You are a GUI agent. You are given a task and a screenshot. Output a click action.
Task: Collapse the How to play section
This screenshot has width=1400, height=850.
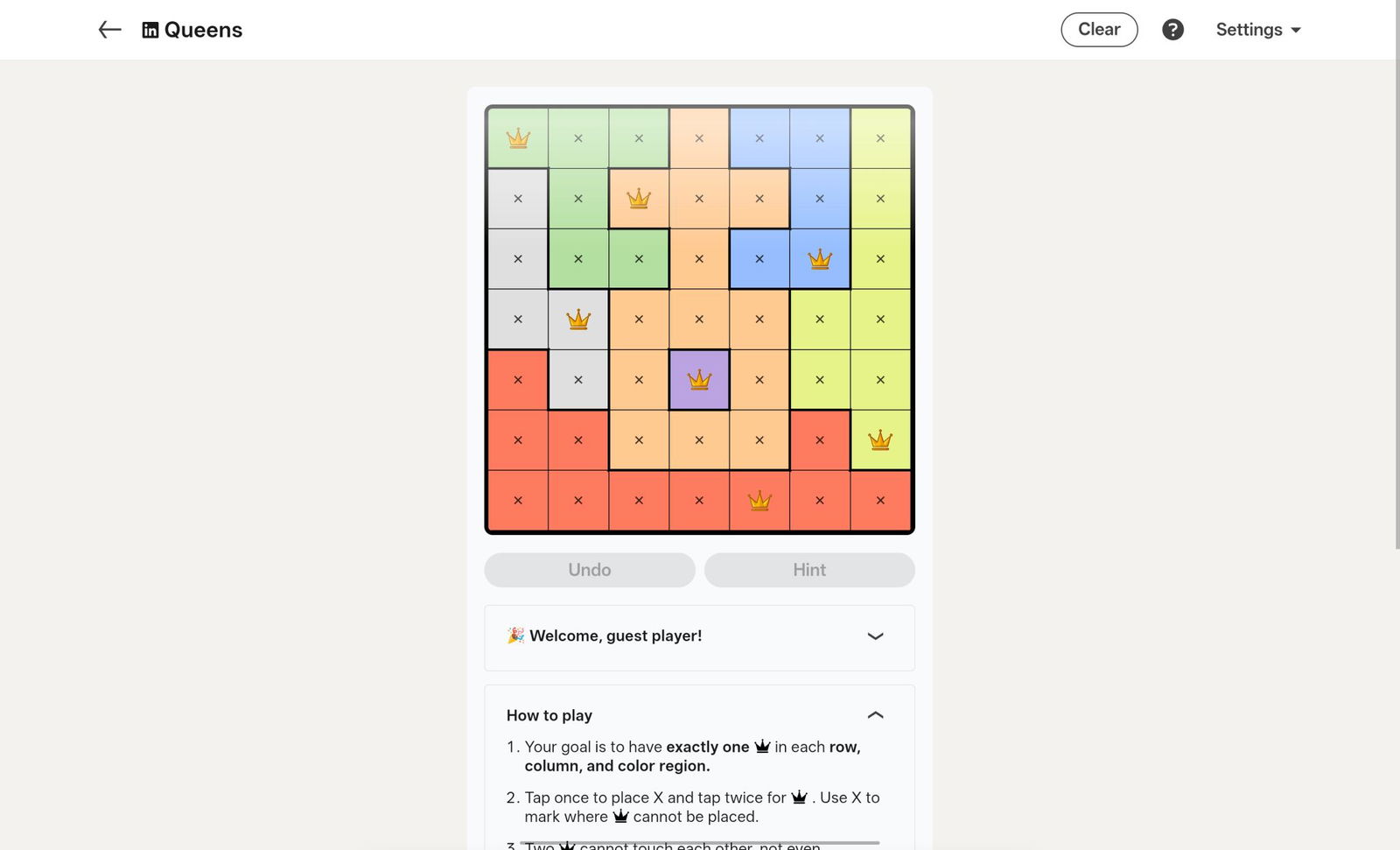pyautogui.click(x=875, y=715)
